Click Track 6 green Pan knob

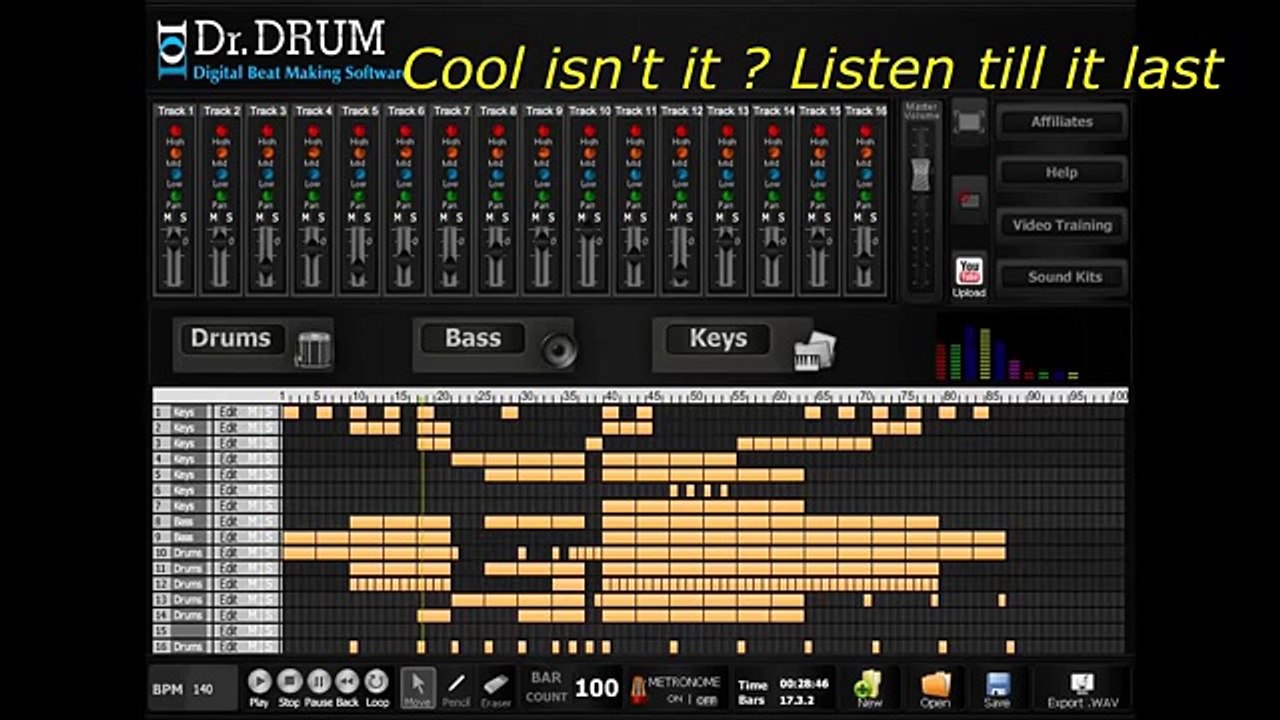(x=405, y=196)
